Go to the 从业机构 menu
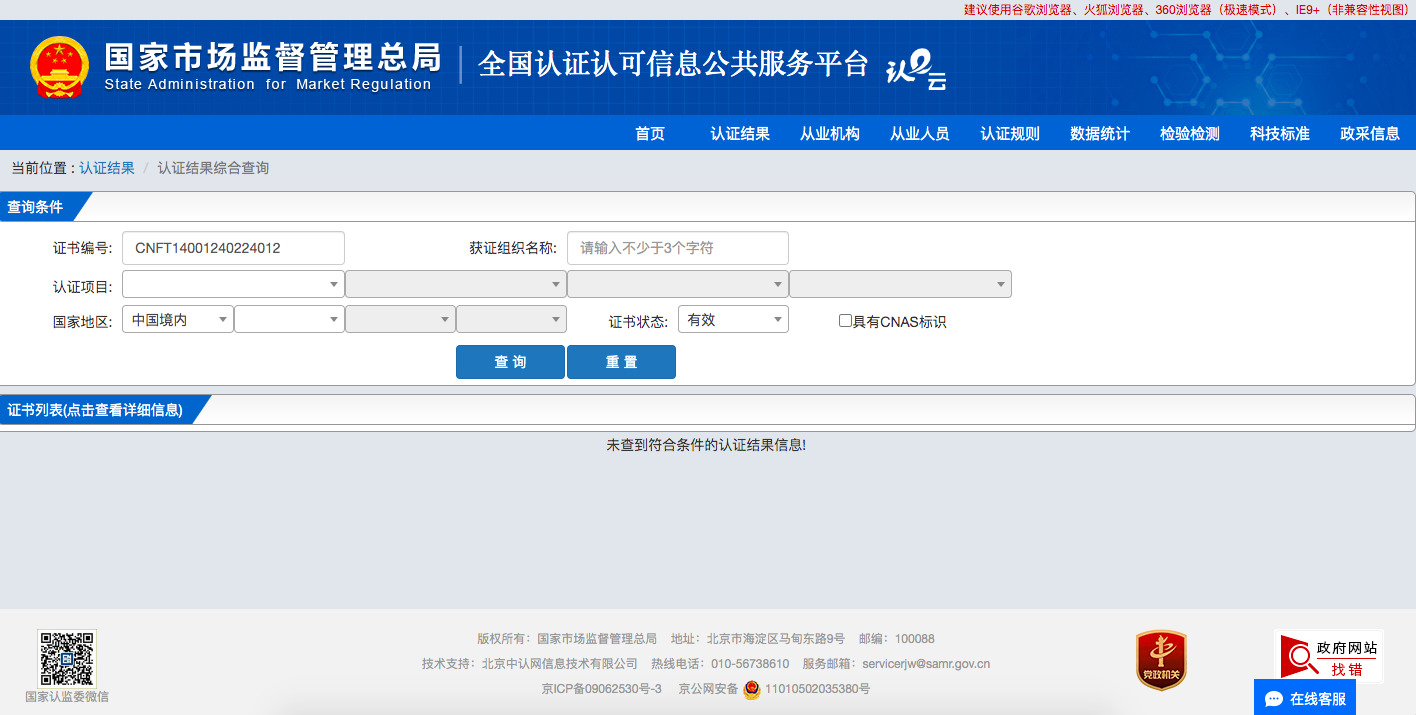 [830, 133]
